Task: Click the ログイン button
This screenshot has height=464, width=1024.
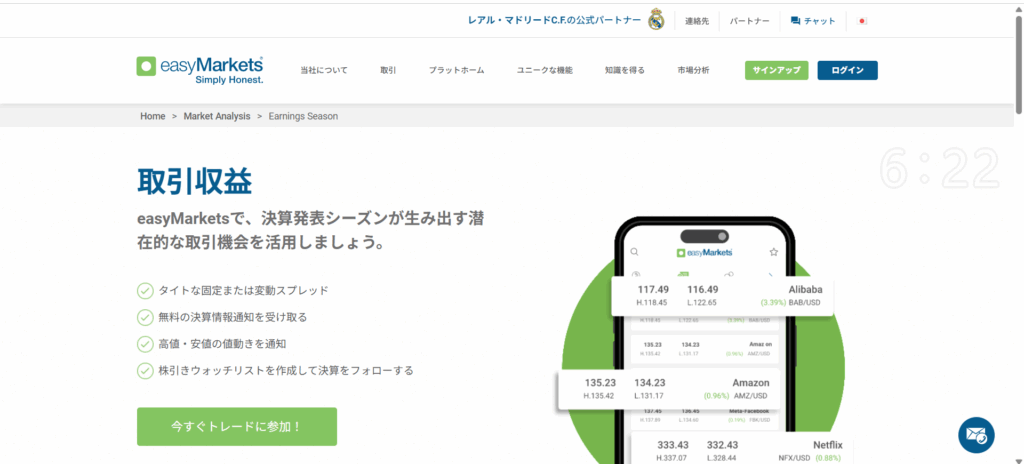Action: point(848,71)
